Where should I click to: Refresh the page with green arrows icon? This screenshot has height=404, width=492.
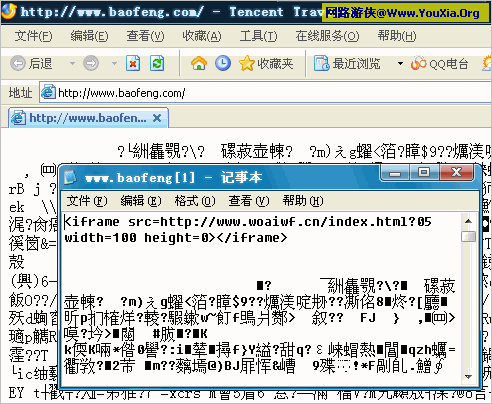pyautogui.click(x=157, y=63)
